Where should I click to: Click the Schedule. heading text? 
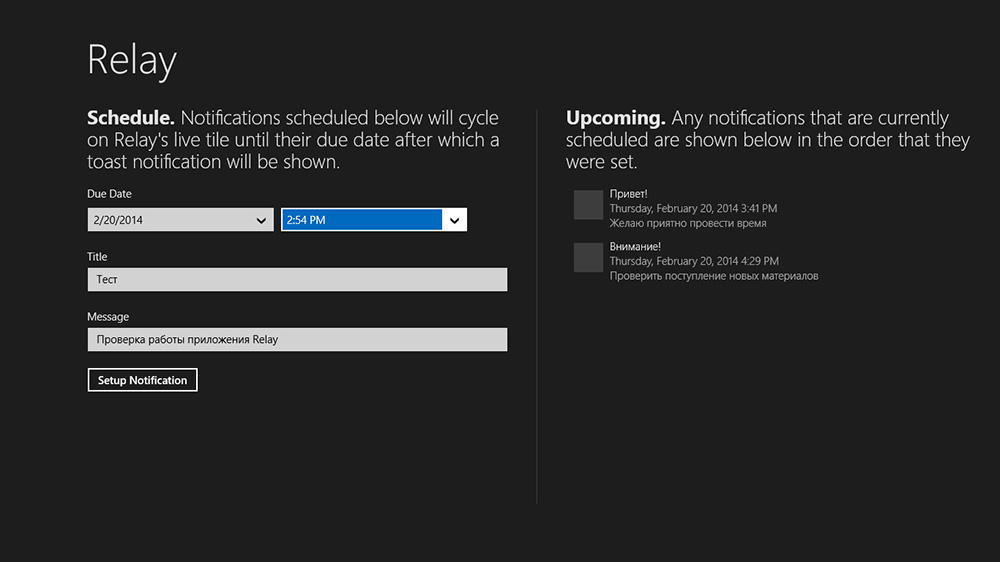[x=131, y=118]
